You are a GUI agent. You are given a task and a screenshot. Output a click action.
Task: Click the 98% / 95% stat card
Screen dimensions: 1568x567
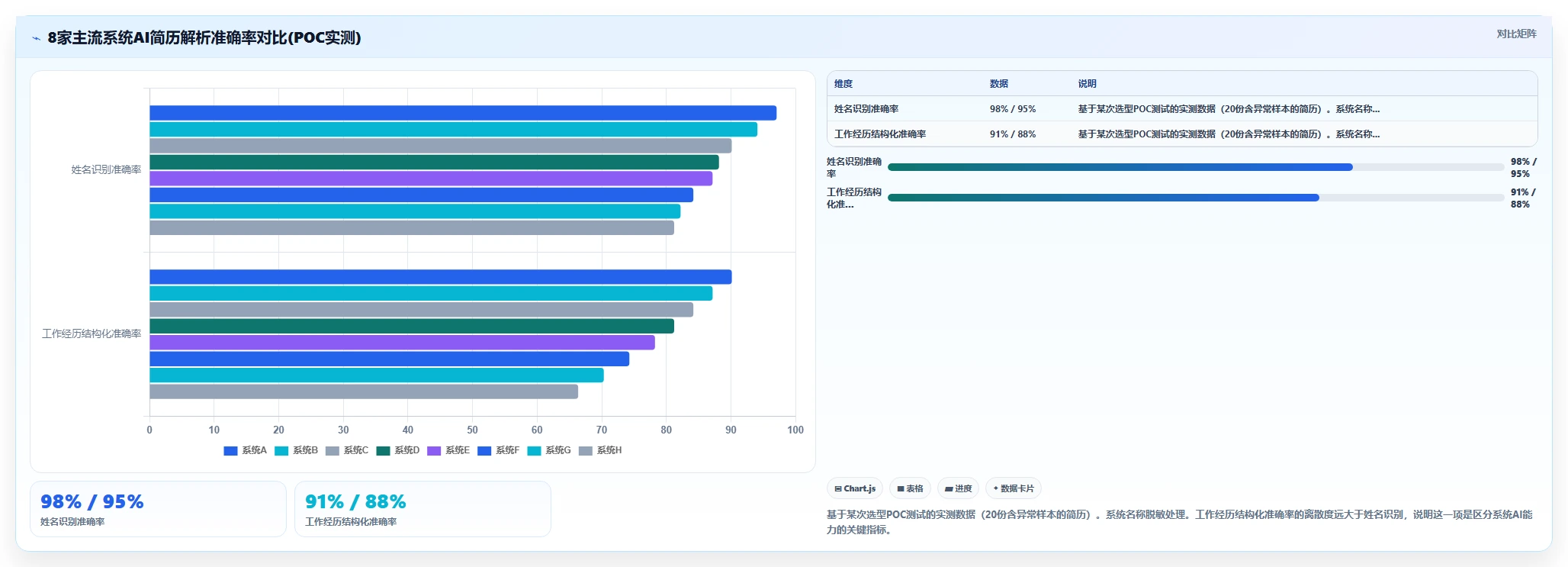tap(158, 509)
